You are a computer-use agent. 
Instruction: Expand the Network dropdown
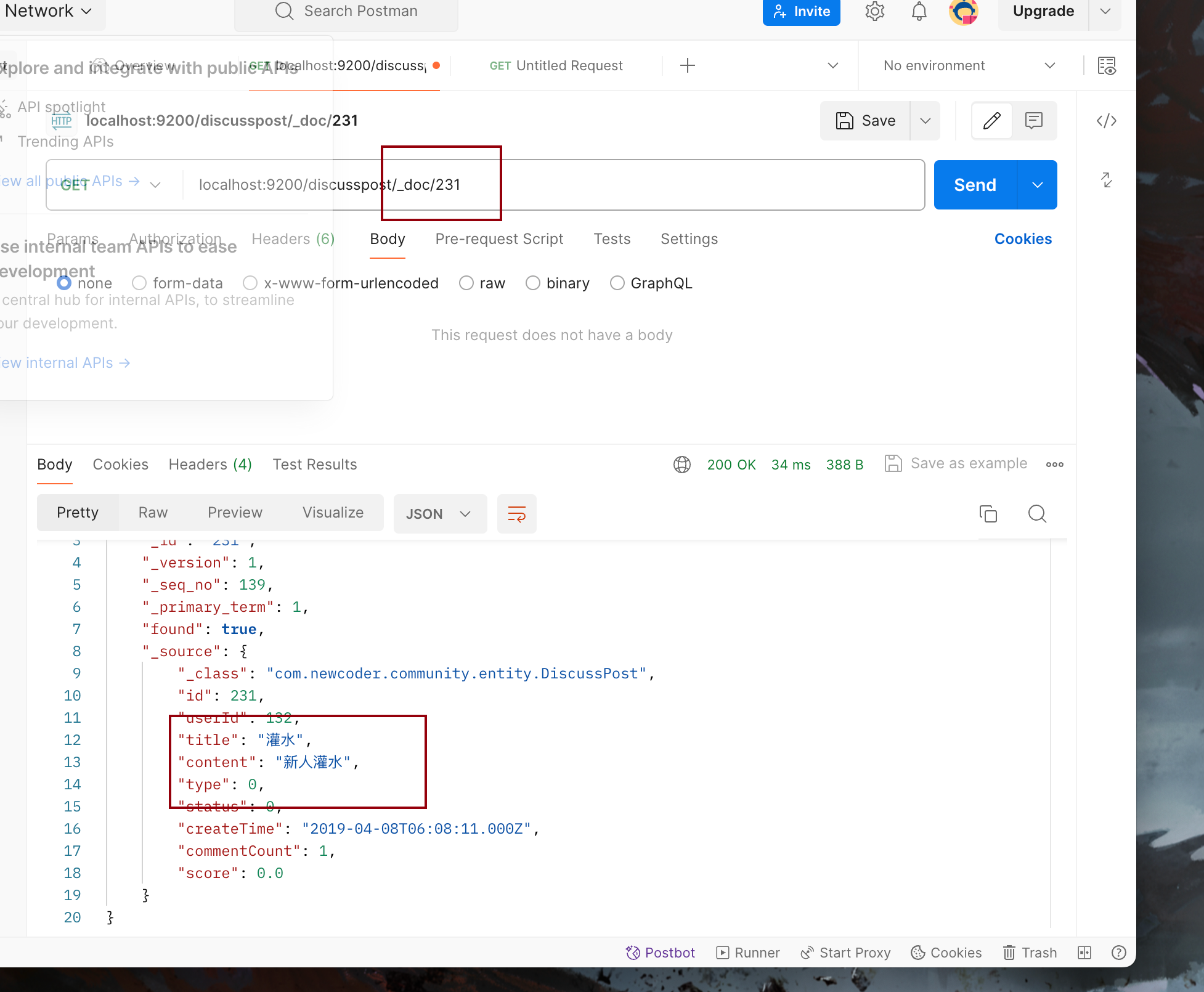click(48, 11)
